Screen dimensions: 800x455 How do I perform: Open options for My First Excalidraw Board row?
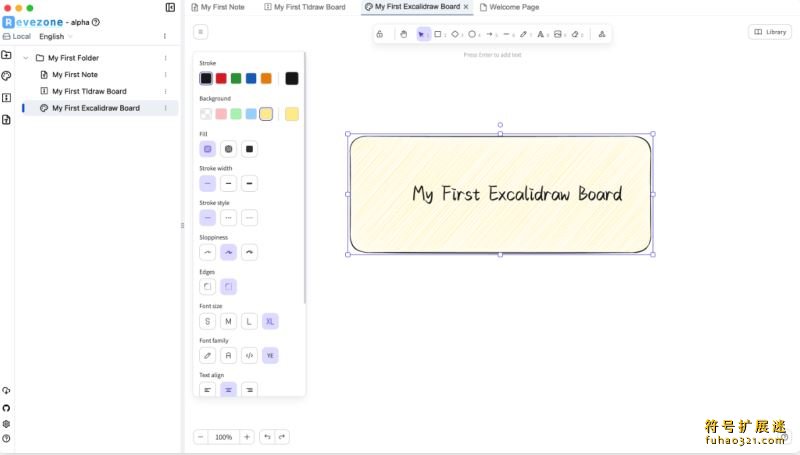165,108
